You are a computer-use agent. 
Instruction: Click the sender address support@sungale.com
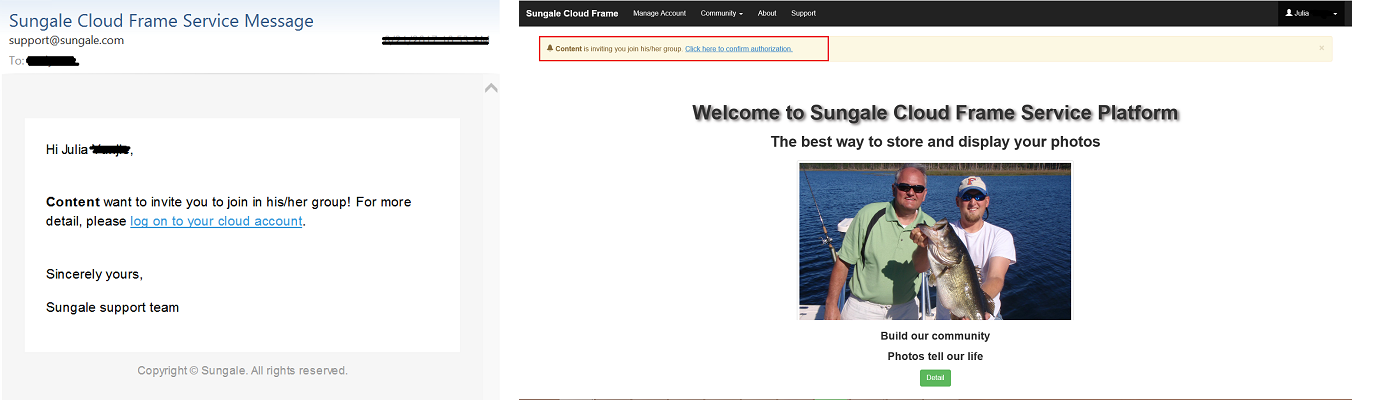[x=66, y=41]
